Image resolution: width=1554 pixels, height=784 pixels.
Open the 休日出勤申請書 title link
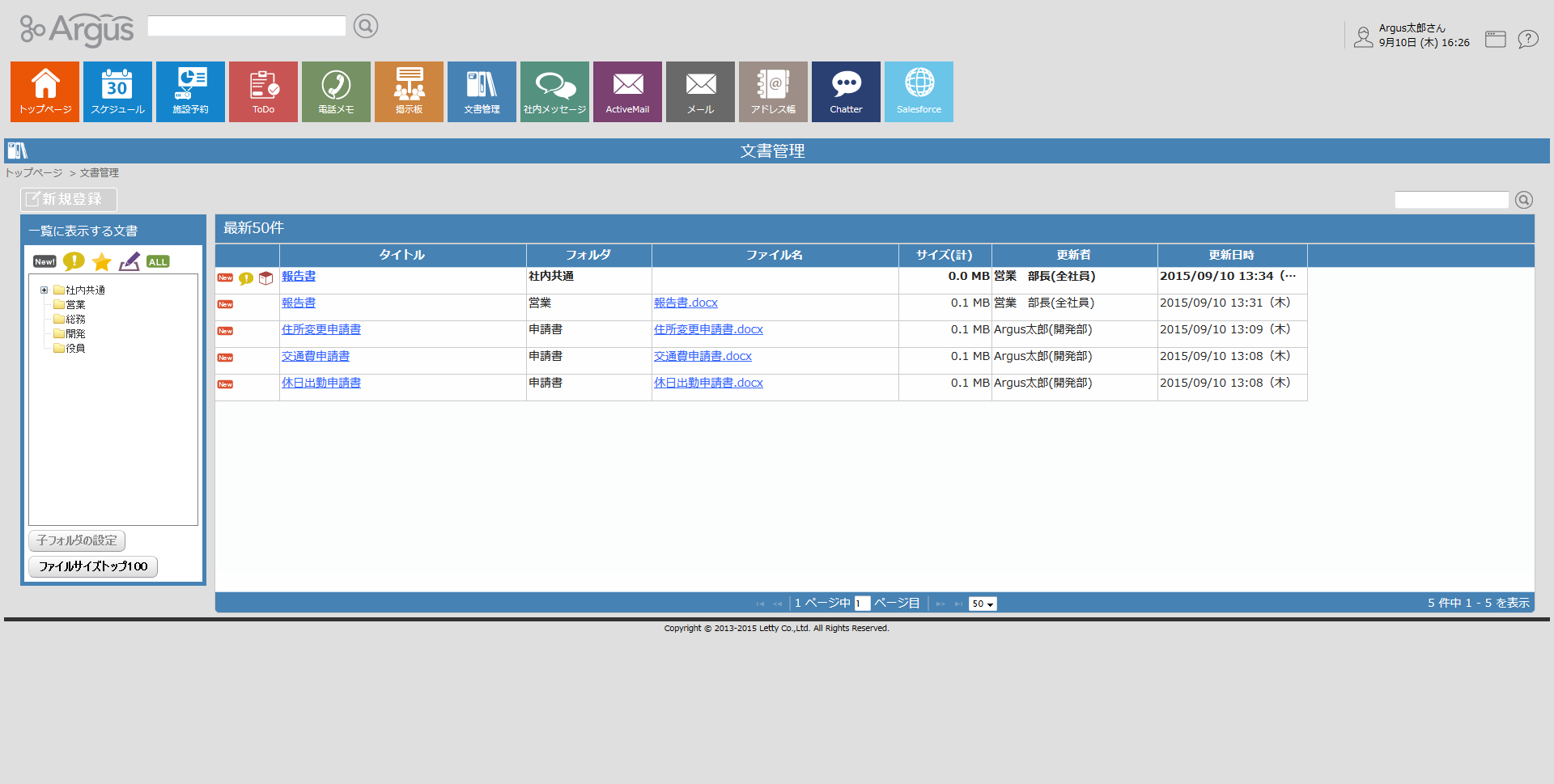(321, 383)
